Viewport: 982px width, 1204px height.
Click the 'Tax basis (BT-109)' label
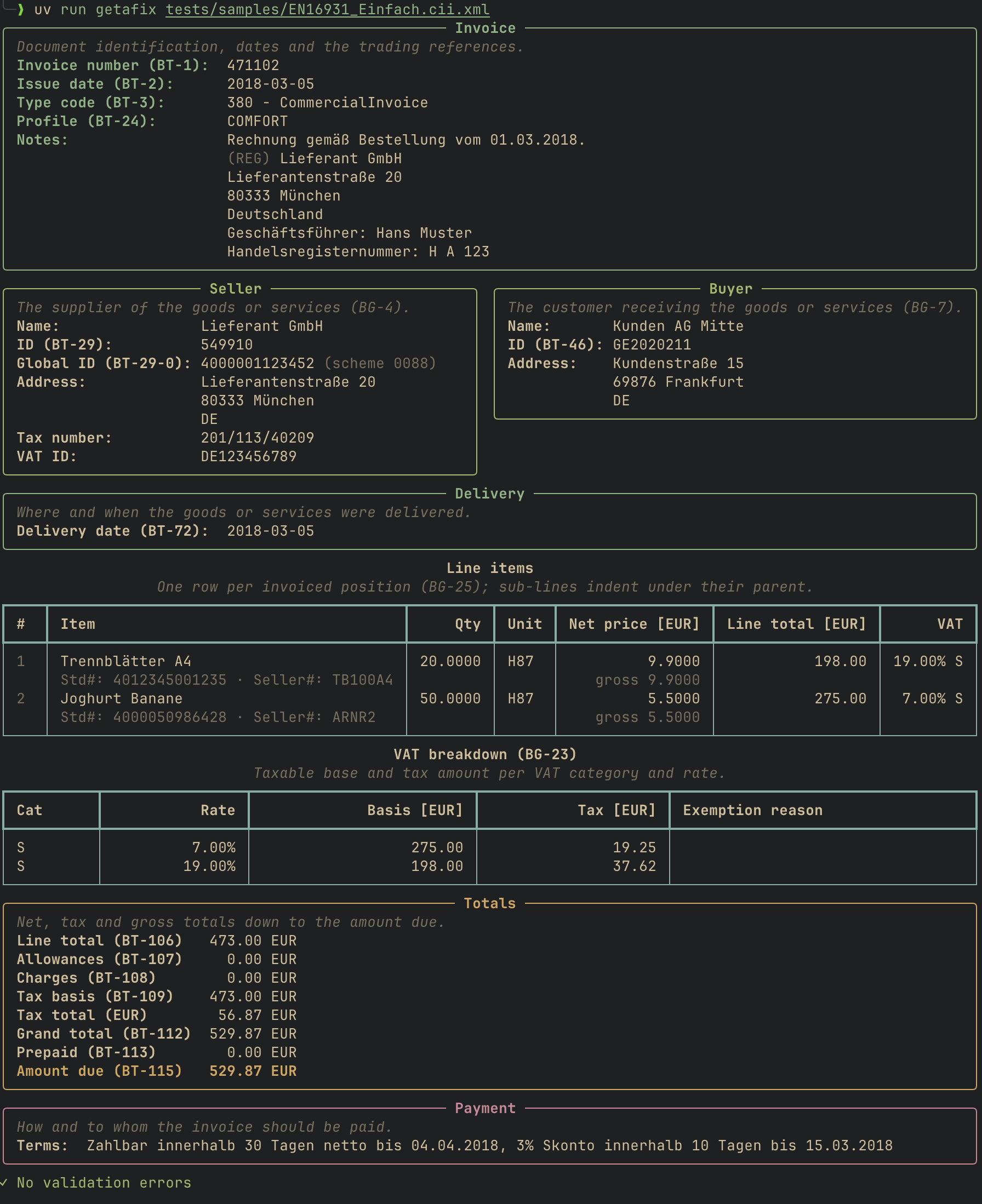pyautogui.click(x=95, y=996)
